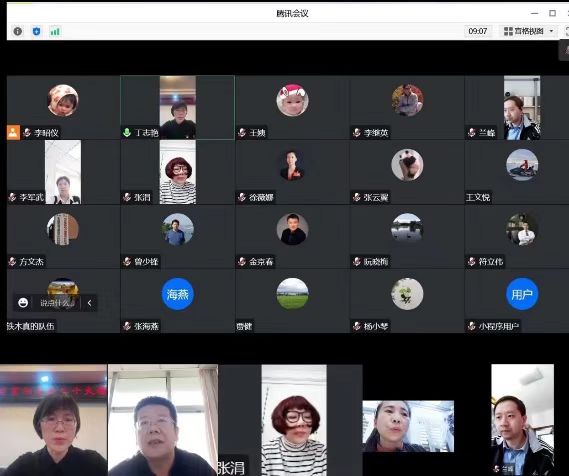This screenshot has width=569, height=476.
Task: Click the orange host badge icon
Action: (x=13, y=132)
